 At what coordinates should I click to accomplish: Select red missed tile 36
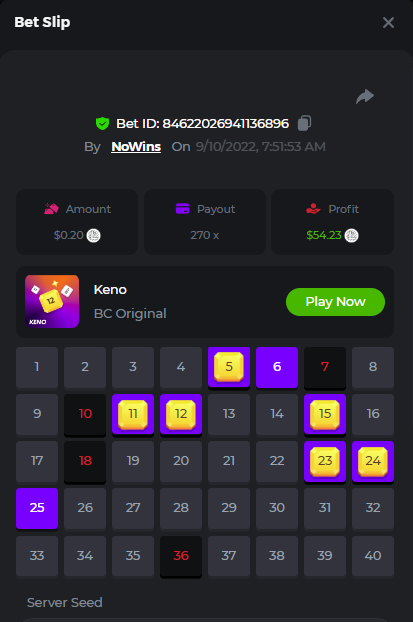(x=181, y=556)
